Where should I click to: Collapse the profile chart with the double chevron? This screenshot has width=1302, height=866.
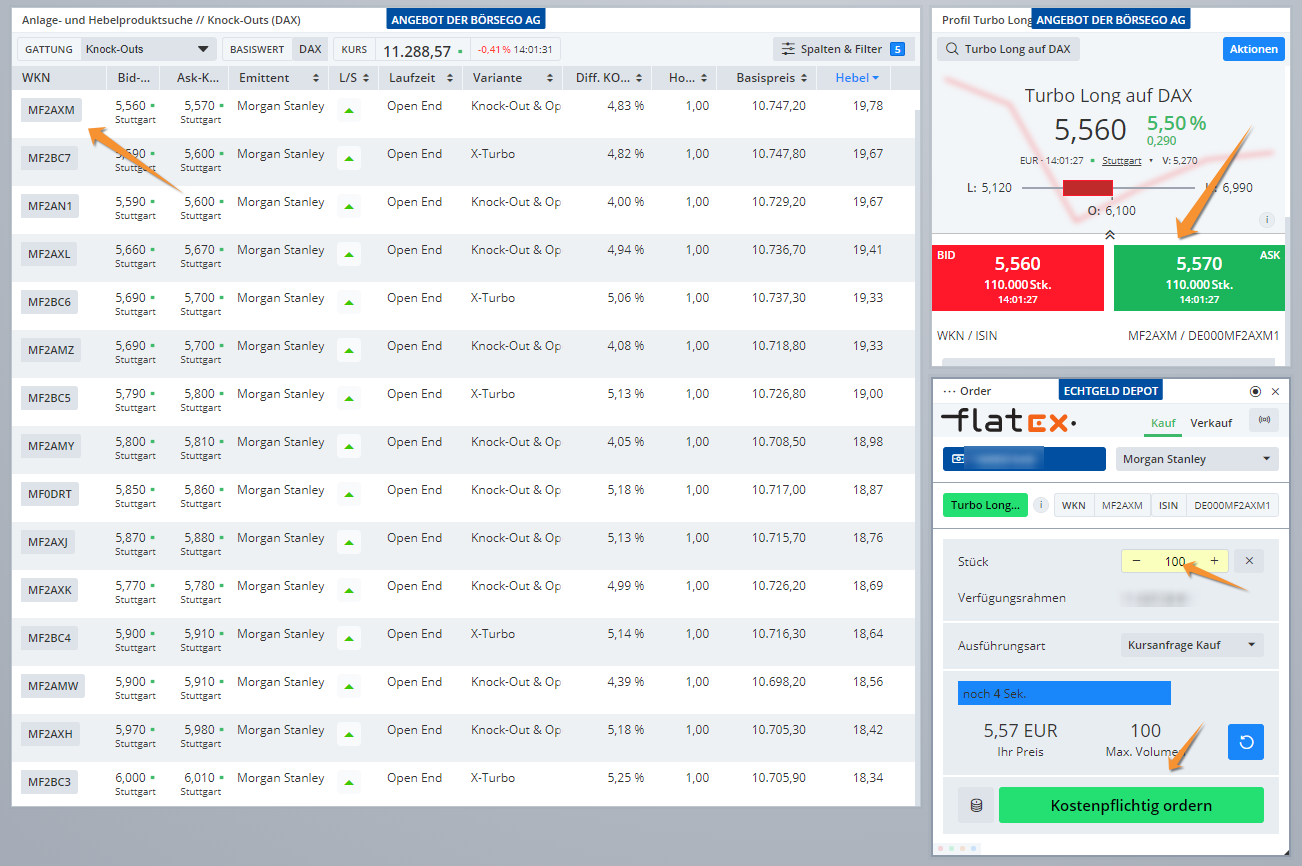click(x=1109, y=234)
